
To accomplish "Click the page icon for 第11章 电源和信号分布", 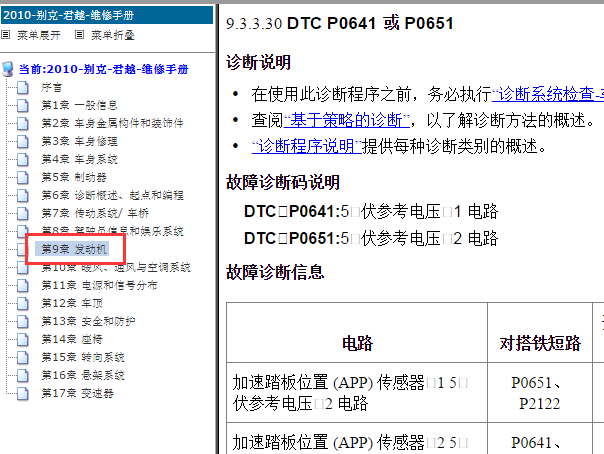I will 23,285.
